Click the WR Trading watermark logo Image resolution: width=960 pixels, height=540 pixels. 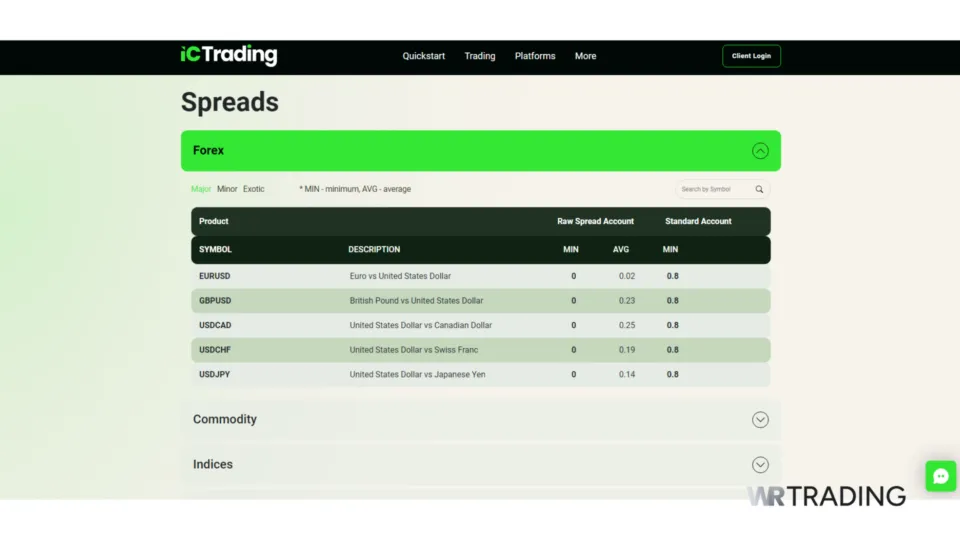pos(826,496)
